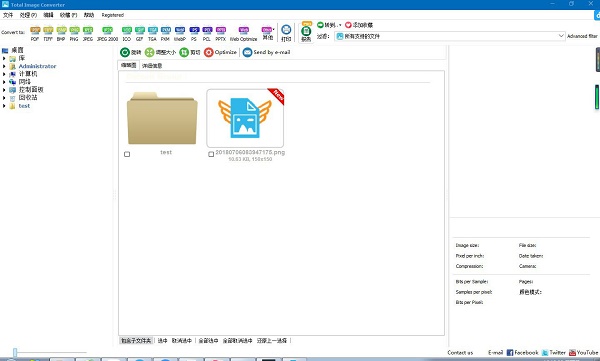
Task: Open the green go-to arrow dropdown
Action: coord(329,25)
